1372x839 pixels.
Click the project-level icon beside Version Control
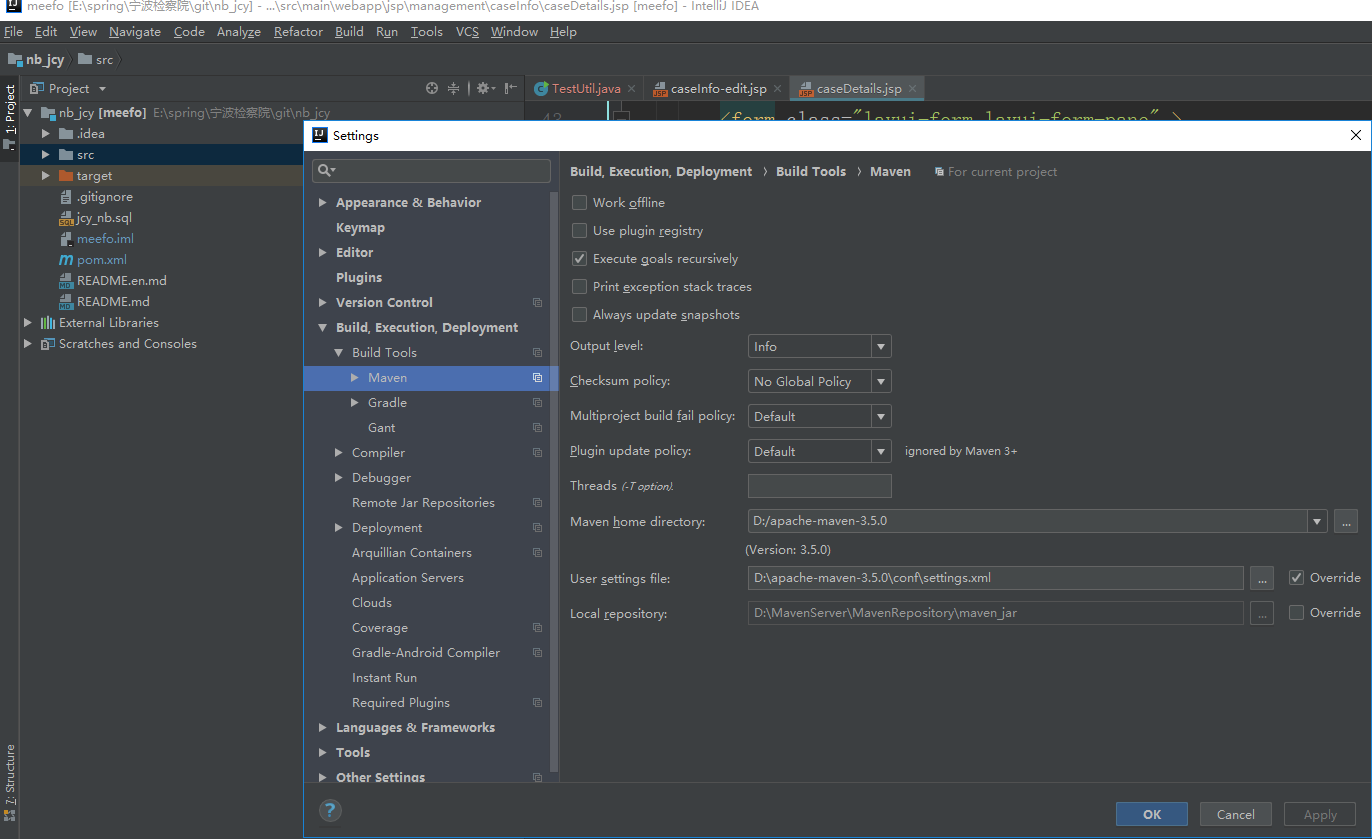pos(537,303)
